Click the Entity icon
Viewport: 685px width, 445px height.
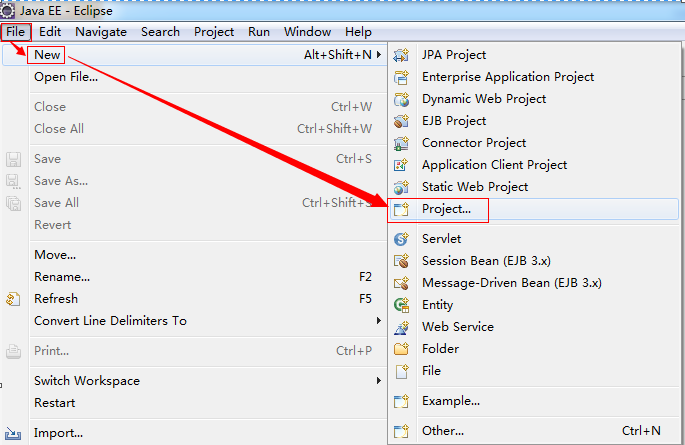[x=401, y=305]
